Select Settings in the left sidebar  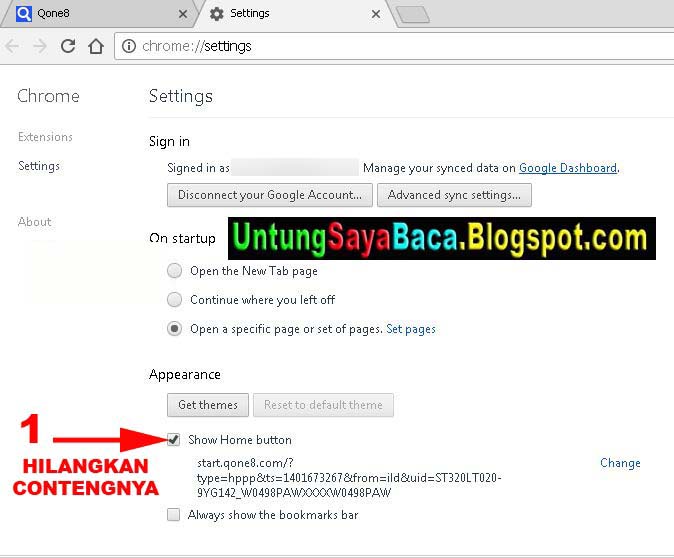click(x=39, y=166)
